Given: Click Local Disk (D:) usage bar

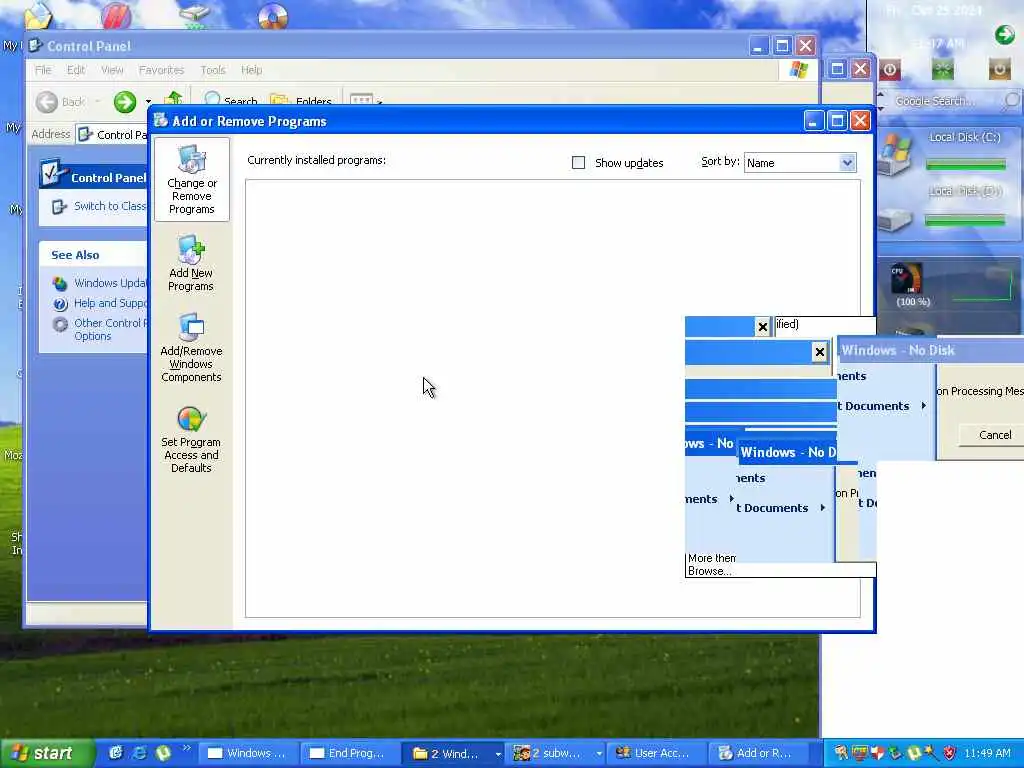Looking at the screenshot, I should [965, 221].
